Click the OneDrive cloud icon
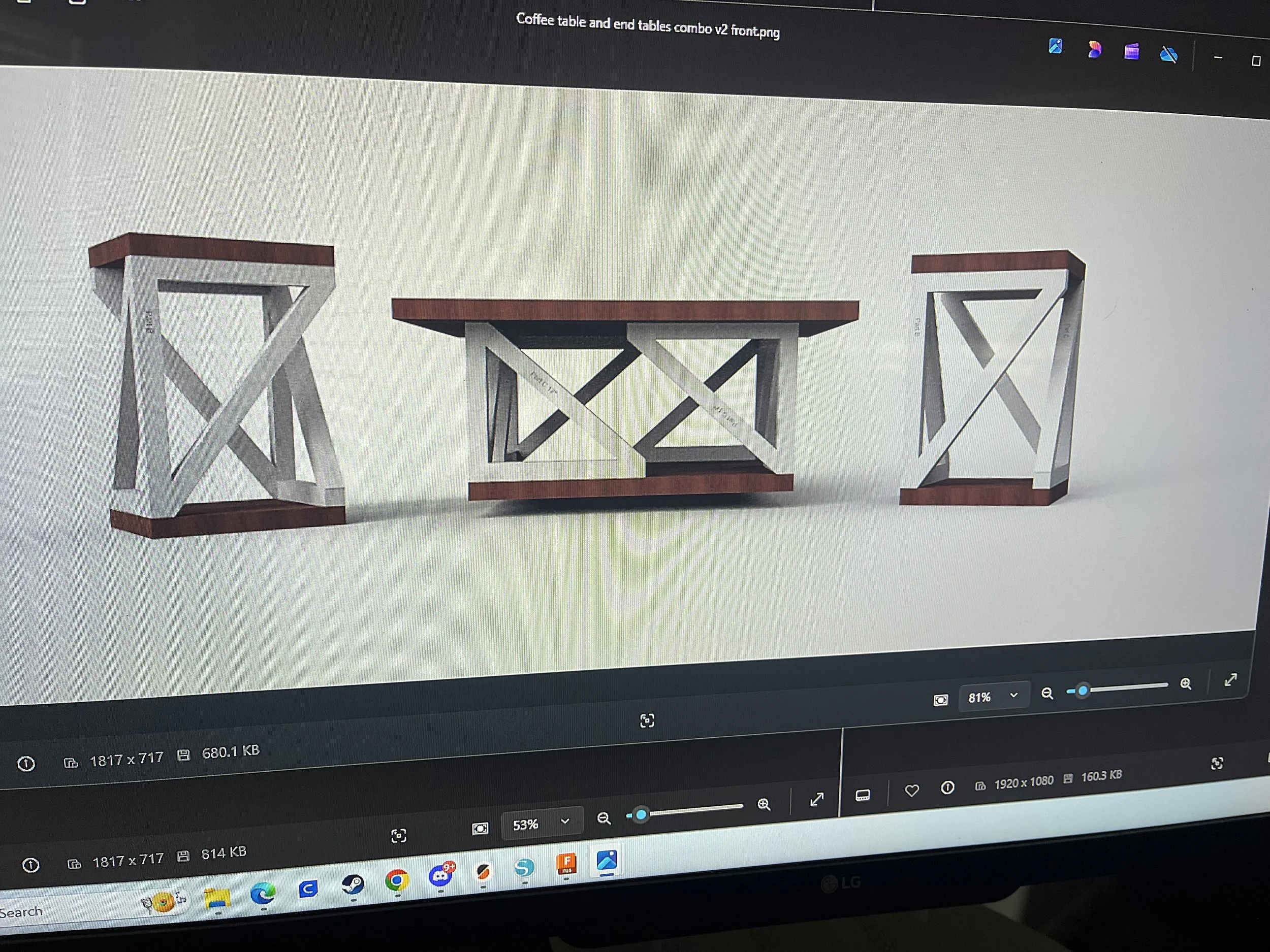The image size is (1270, 952). 1169,55
